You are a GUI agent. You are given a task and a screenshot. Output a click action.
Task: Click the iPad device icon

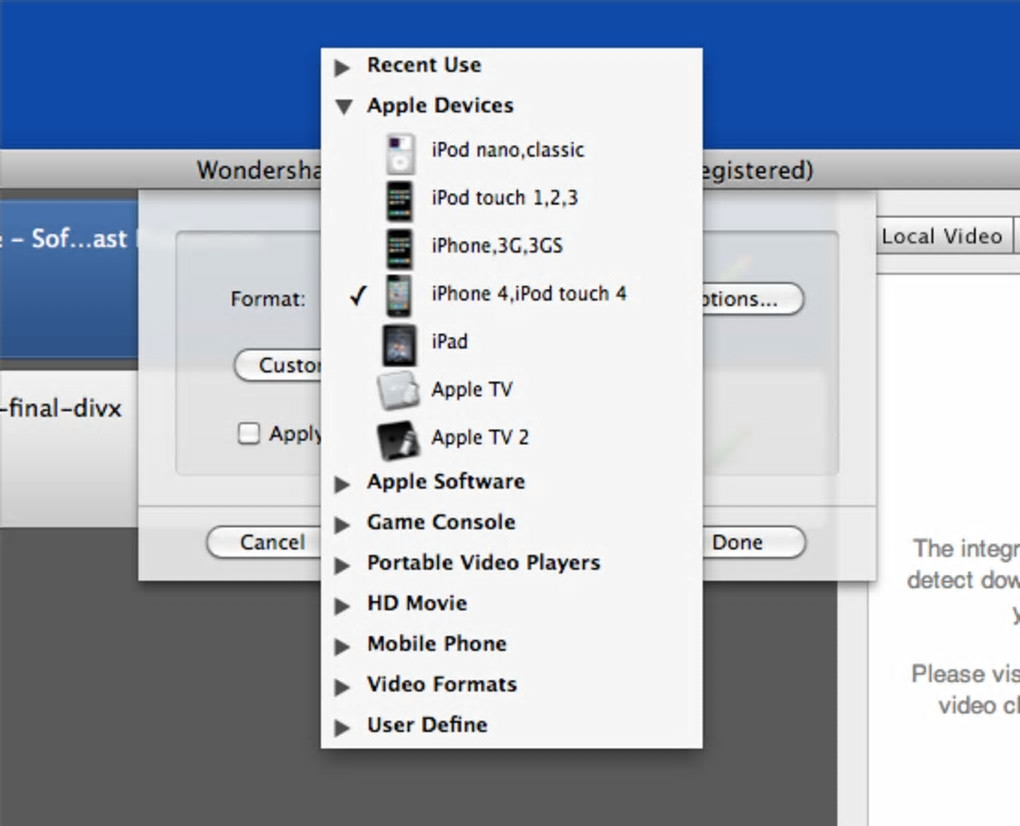[x=399, y=345]
